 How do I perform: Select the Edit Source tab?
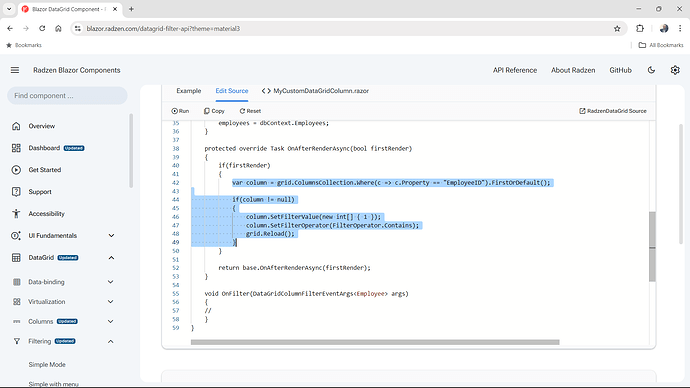click(232, 91)
